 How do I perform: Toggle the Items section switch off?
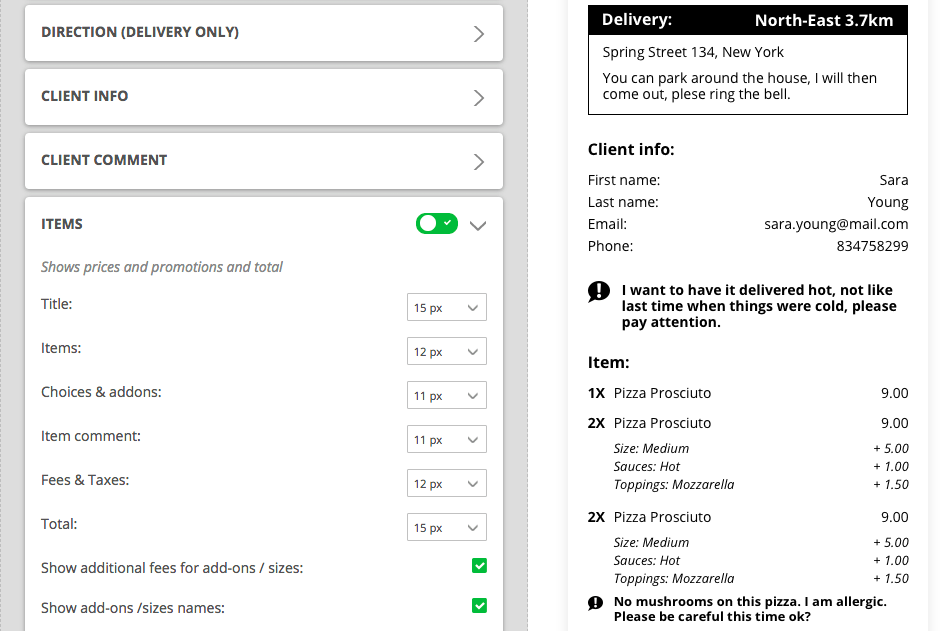437,224
